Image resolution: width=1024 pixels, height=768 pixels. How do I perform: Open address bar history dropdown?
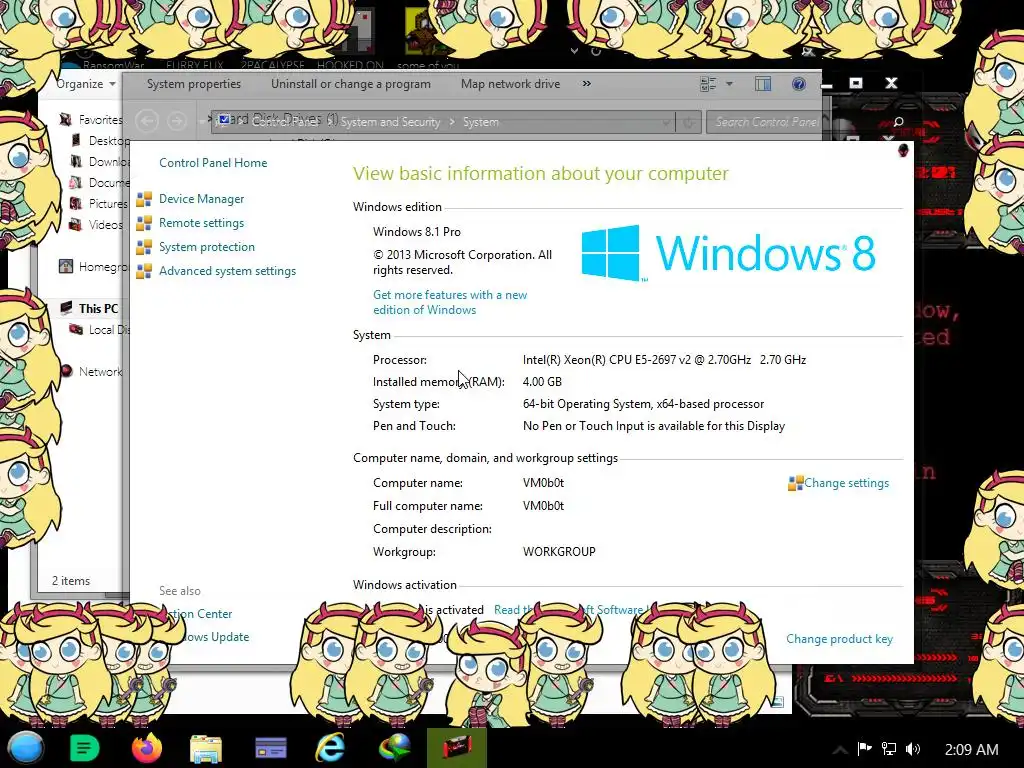665,122
